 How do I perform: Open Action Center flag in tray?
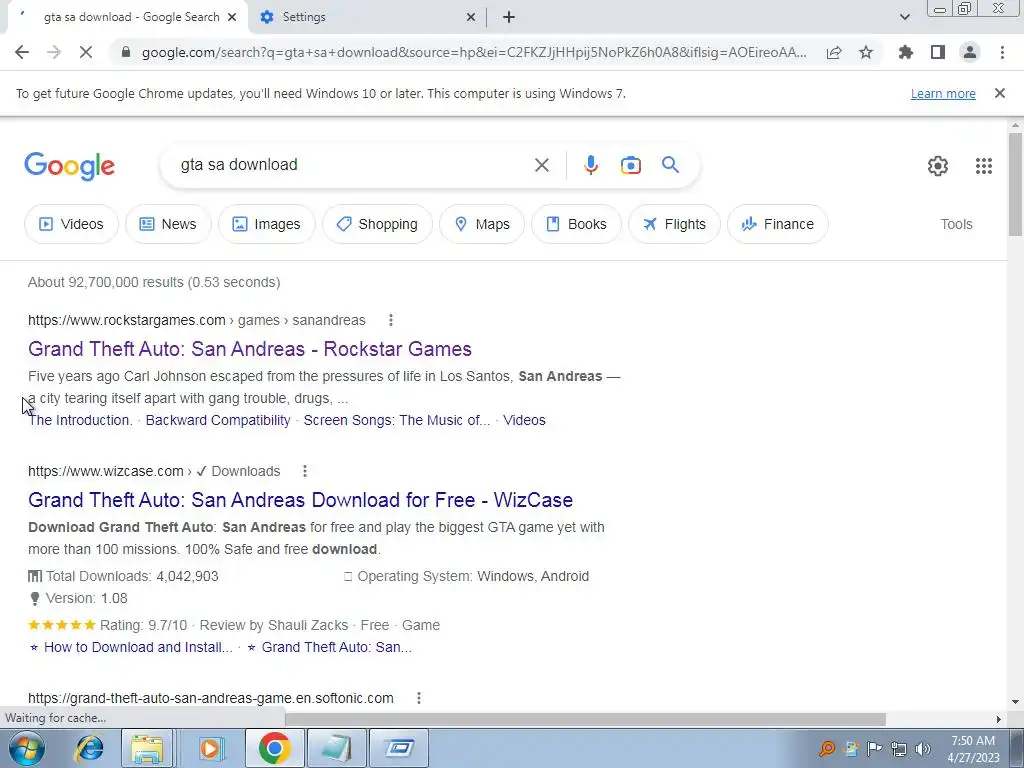874,749
